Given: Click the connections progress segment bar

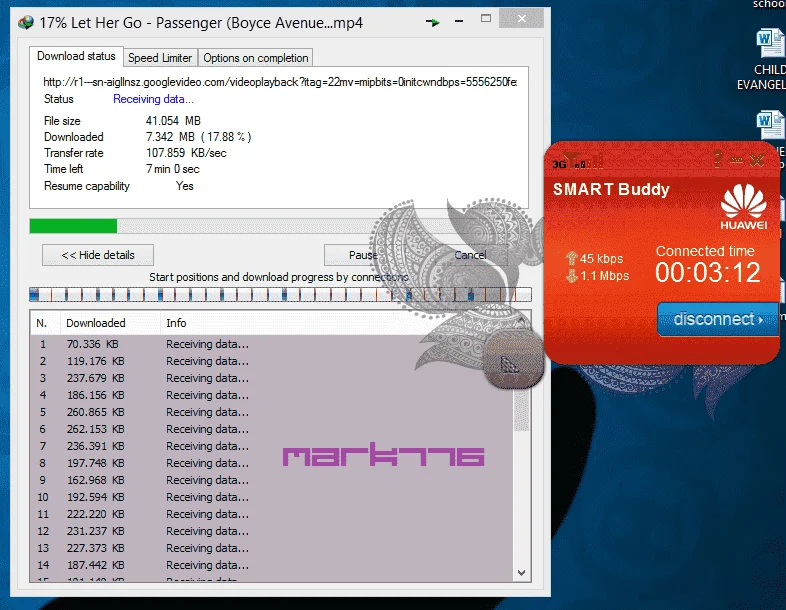Looking at the screenshot, I should coord(280,294).
